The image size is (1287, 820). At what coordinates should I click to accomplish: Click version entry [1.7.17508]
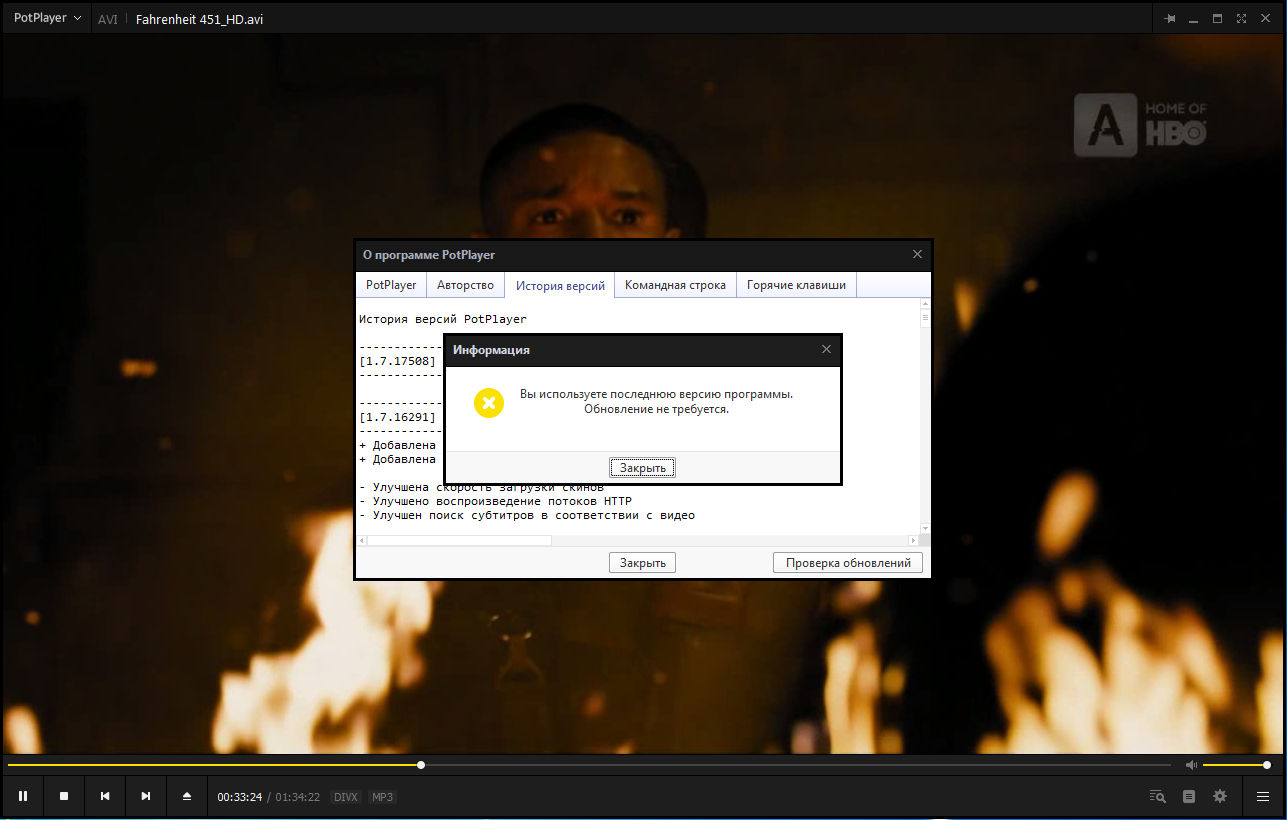pyautogui.click(x=397, y=361)
